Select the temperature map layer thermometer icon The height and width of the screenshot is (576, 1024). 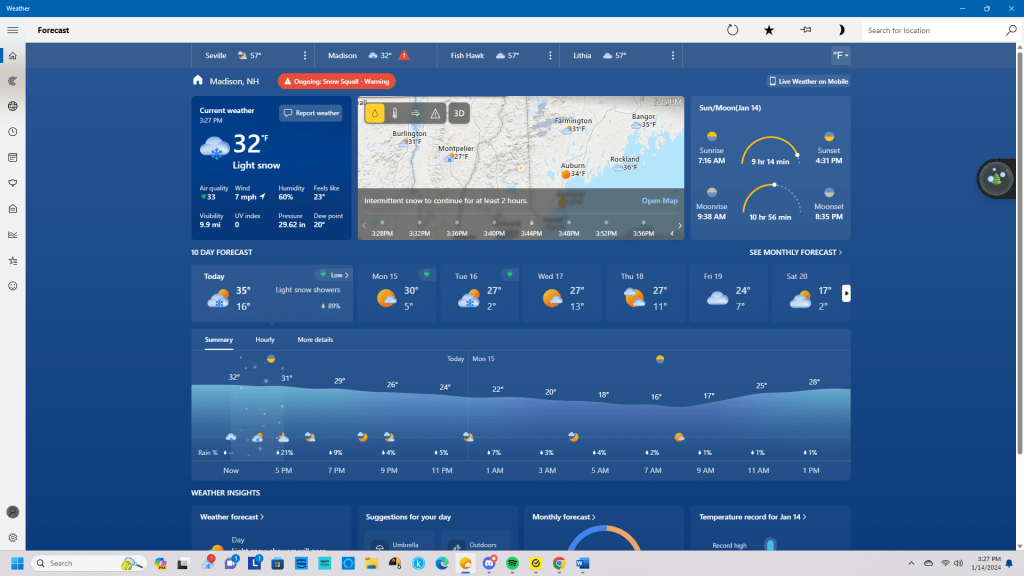pos(394,114)
